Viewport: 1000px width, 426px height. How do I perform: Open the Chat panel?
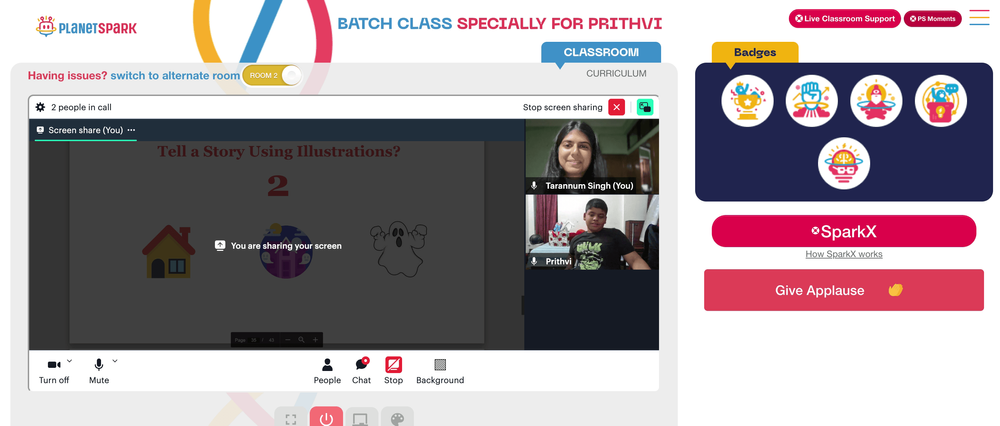coord(362,371)
